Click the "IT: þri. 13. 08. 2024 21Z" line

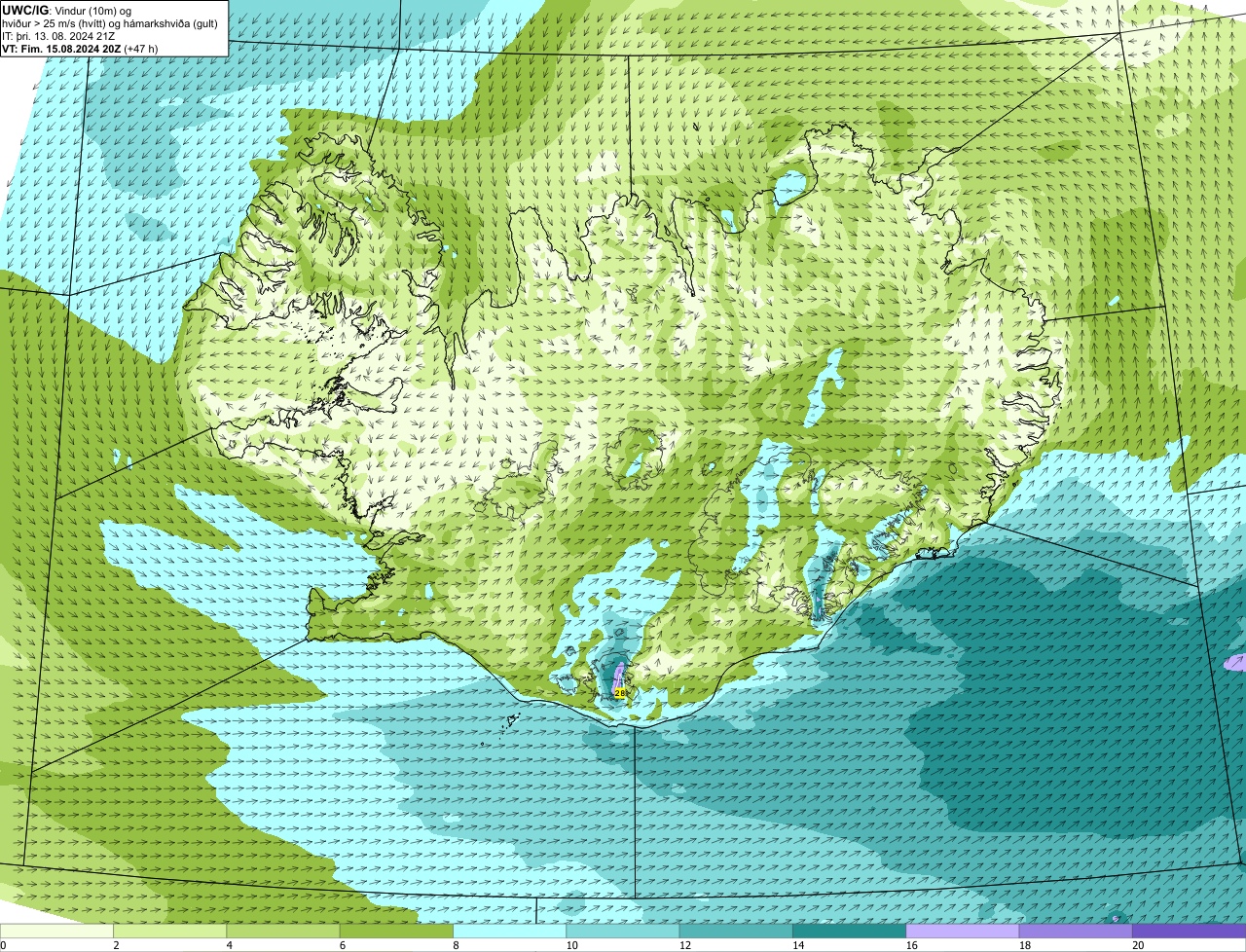[x=58, y=35]
